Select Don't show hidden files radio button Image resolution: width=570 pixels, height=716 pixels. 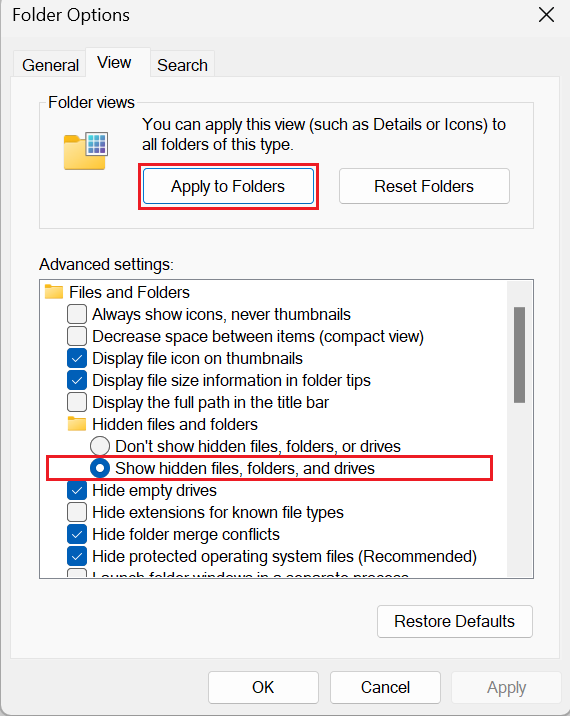point(100,446)
